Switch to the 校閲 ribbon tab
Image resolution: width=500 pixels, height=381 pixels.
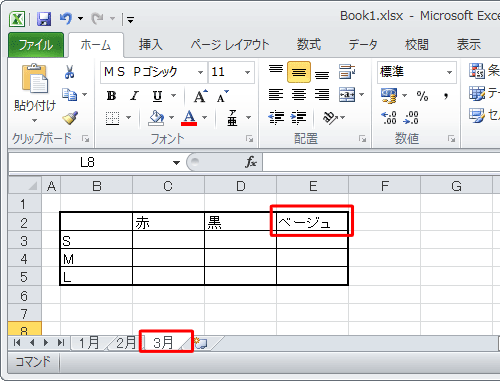point(417,45)
